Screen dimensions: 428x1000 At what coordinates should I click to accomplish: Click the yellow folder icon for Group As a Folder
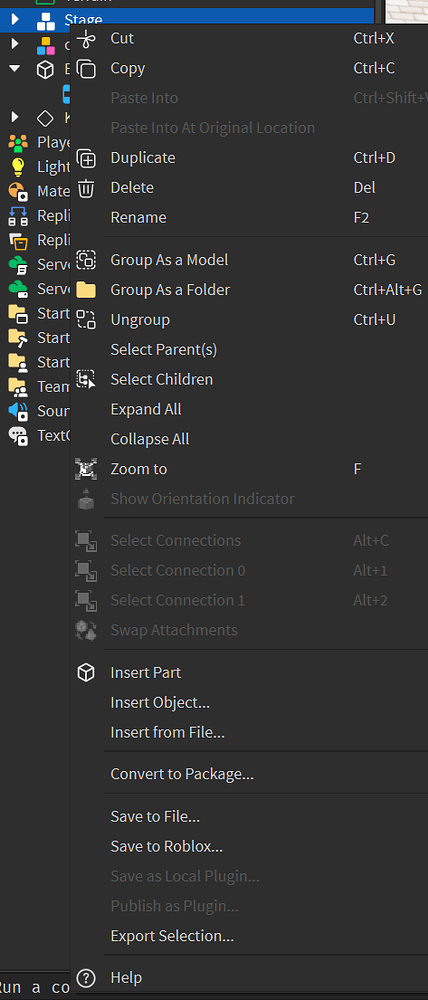[85, 290]
